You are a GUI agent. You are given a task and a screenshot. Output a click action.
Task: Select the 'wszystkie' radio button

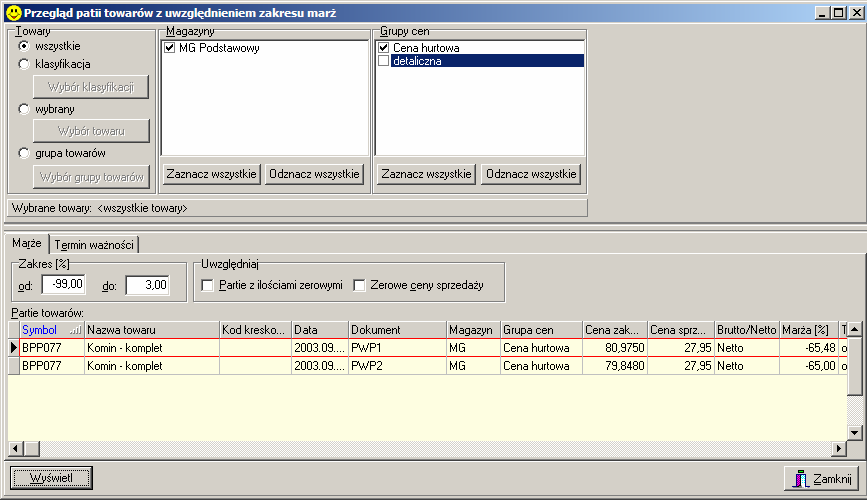point(24,46)
